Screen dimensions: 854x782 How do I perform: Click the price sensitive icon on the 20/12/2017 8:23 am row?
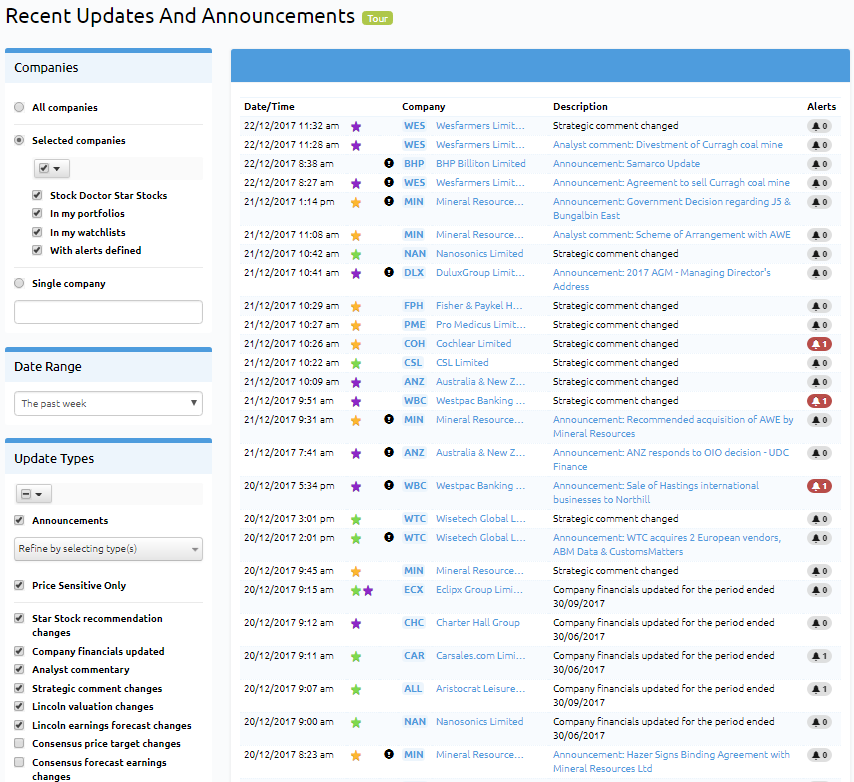pos(388,754)
